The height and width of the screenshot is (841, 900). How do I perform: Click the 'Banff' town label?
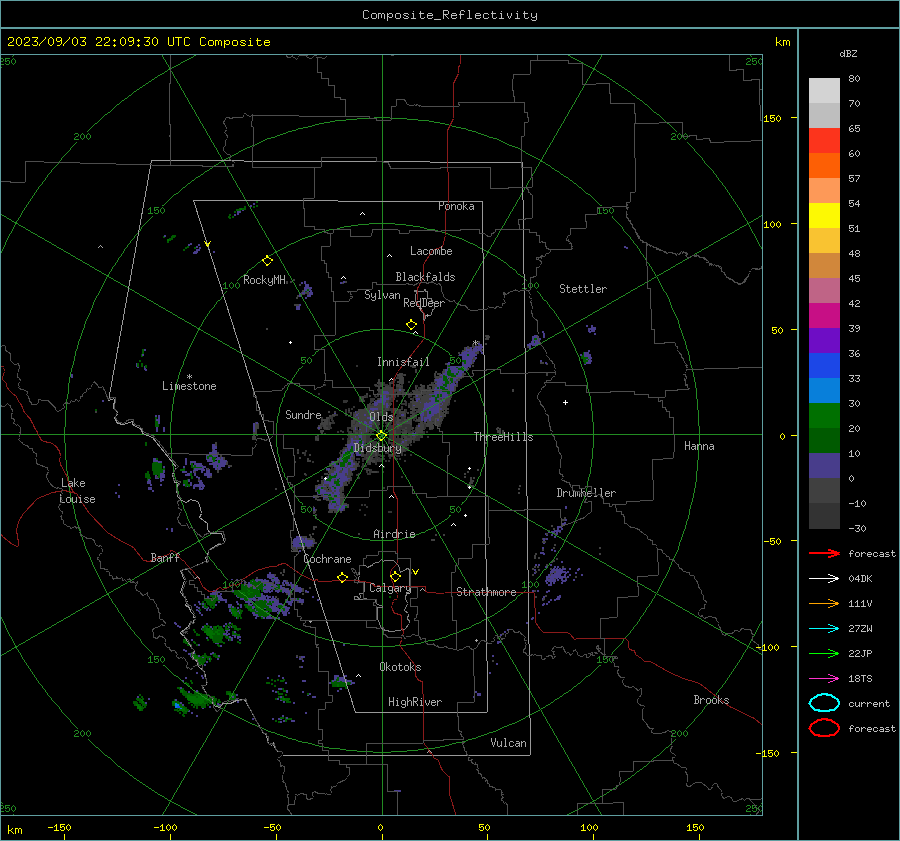[x=165, y=557]
